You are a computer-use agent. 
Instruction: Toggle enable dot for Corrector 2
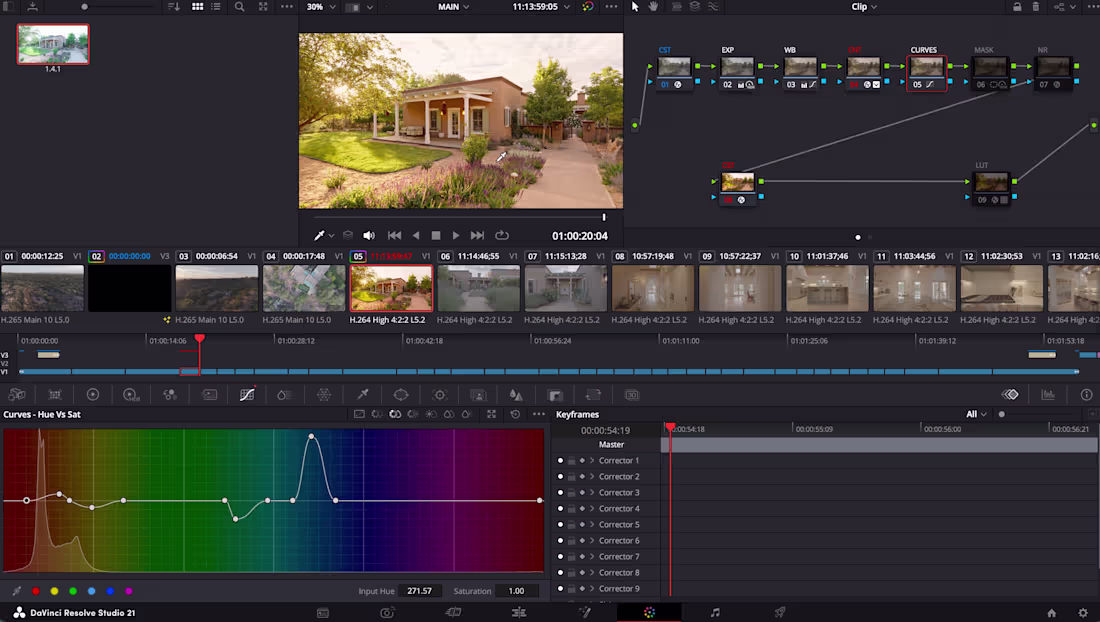[x=560, y=477]
